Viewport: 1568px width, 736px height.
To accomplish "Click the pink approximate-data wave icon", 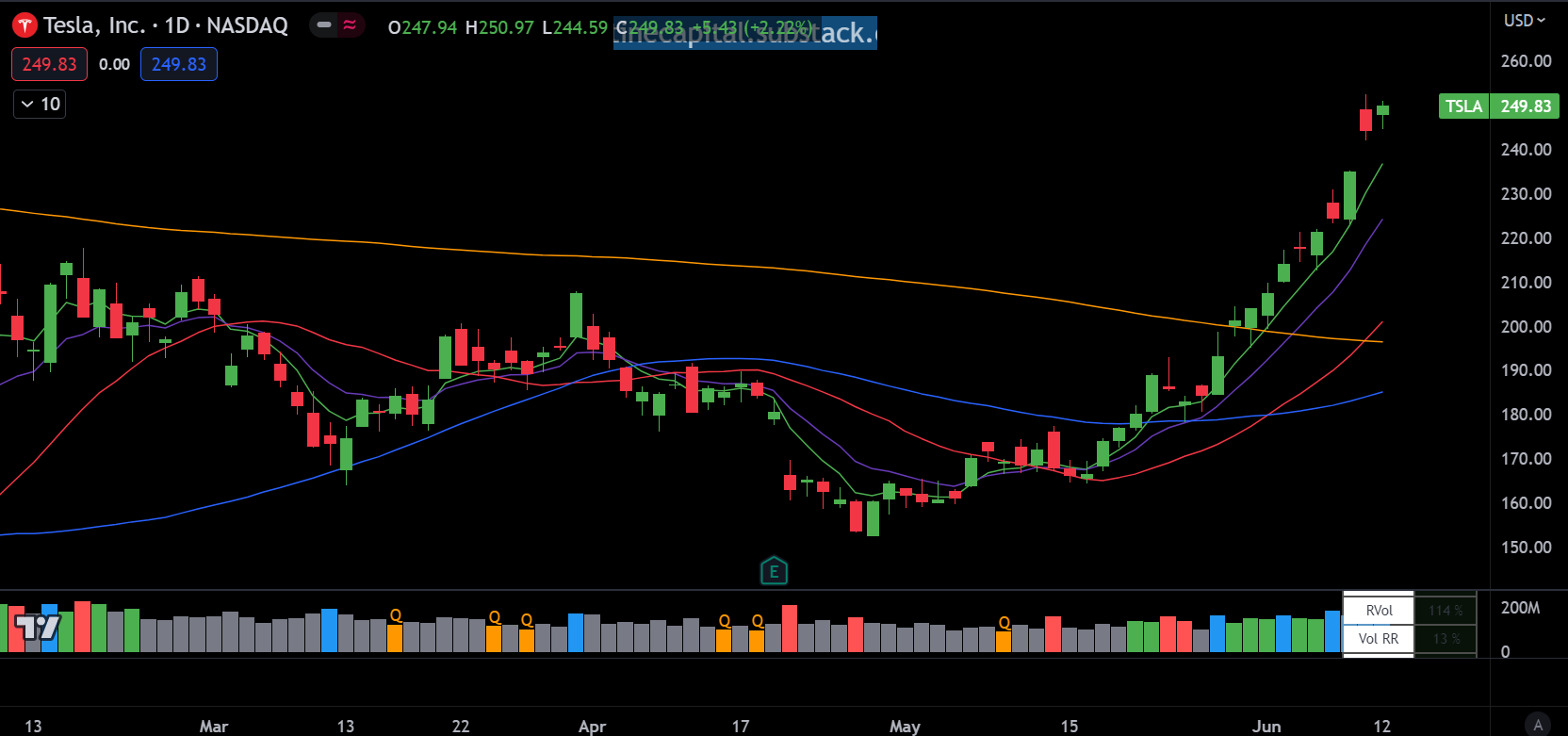I will point(350,25).
